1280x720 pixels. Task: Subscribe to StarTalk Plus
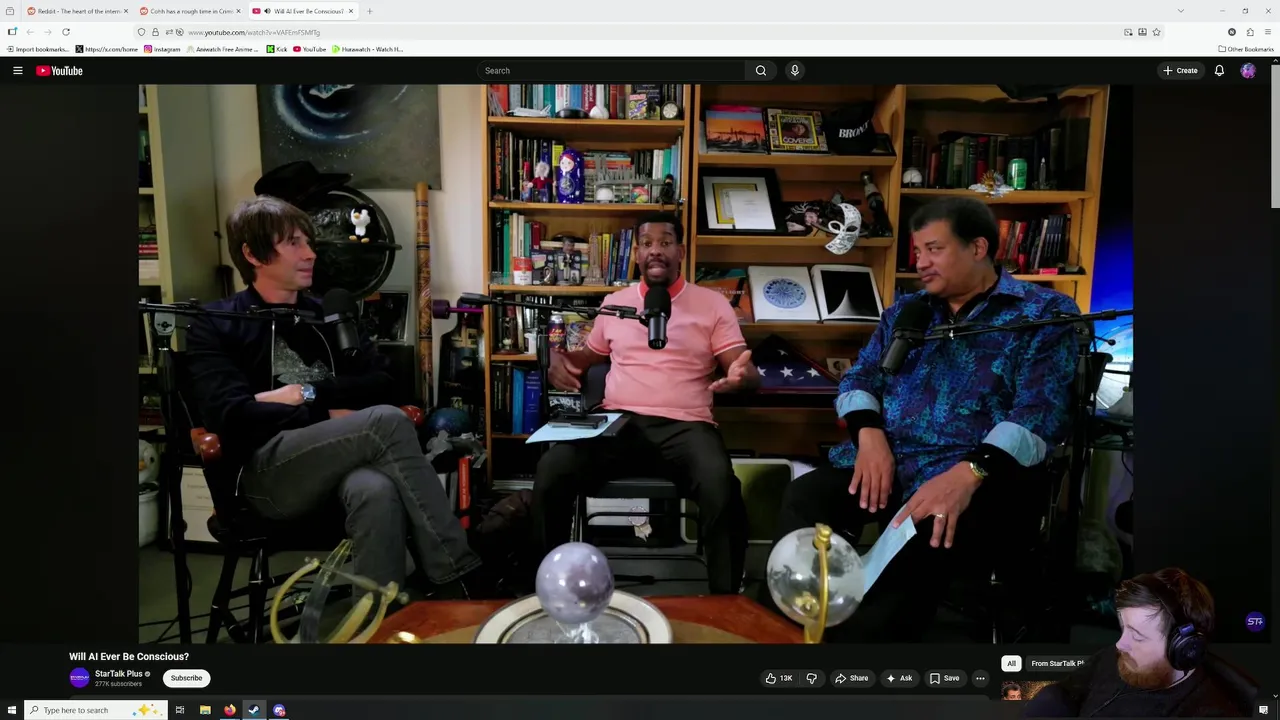186,678
